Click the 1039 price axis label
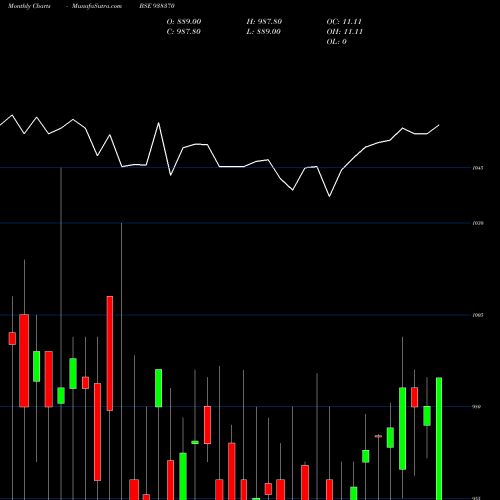This screenshot has width=500, height=500. [478, 223]
